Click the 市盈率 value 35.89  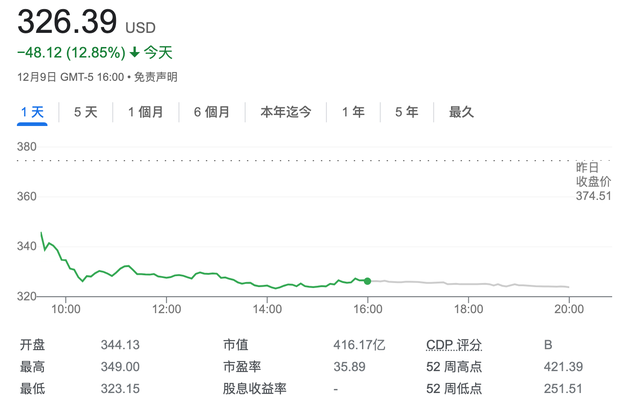pos(348,367)
